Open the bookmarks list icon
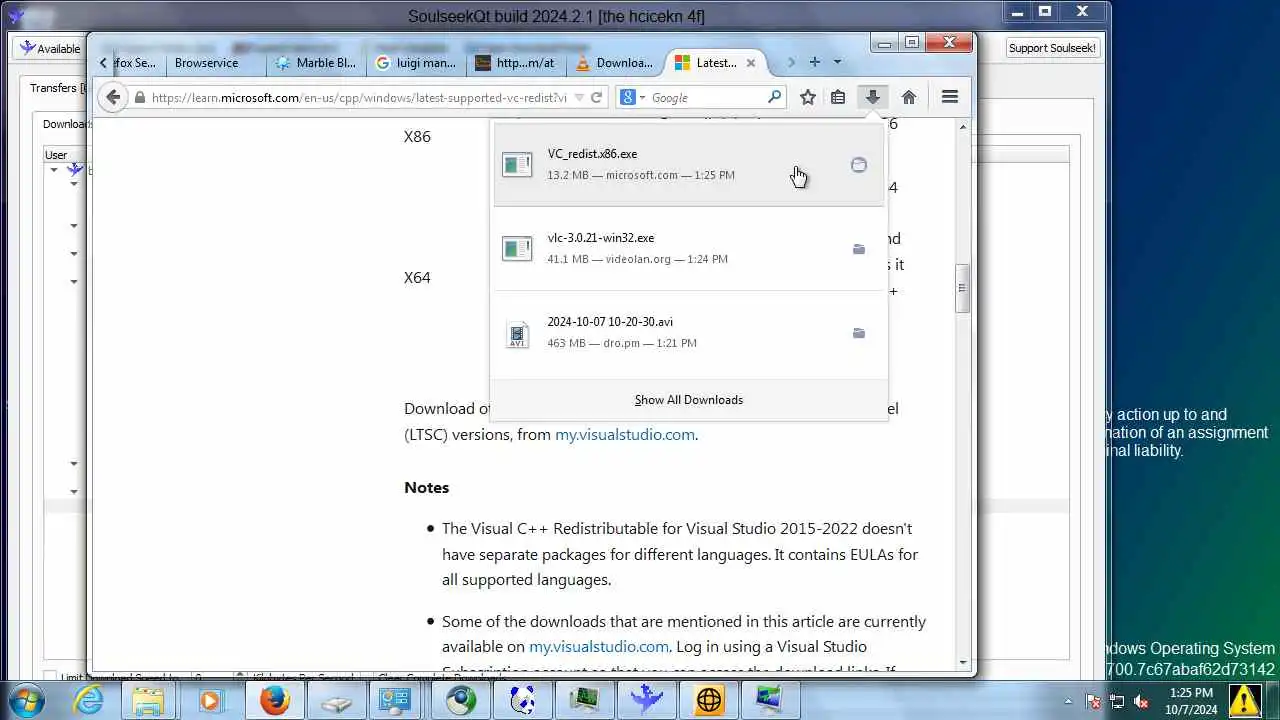The height and width of the screenshot is (720, 1280). (x=838, y=97)
